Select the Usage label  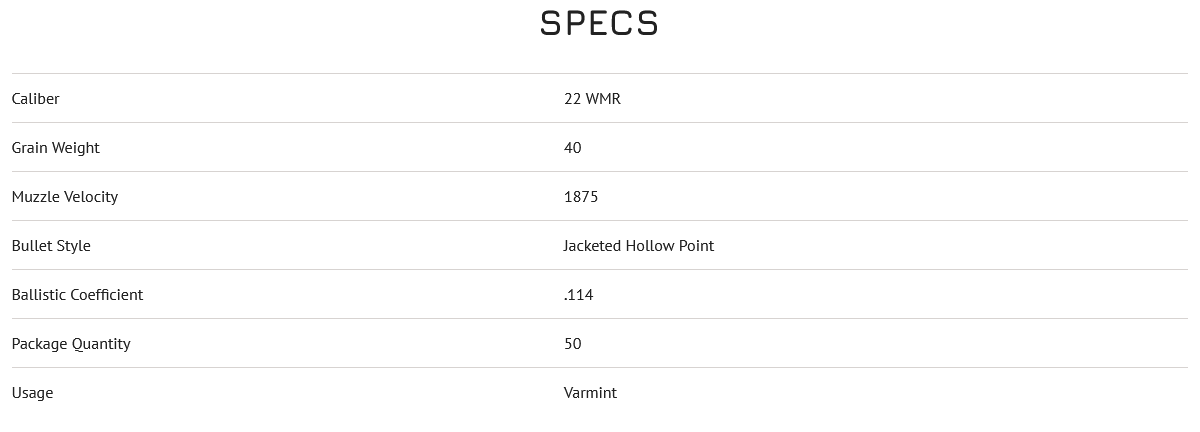[32, 392]
